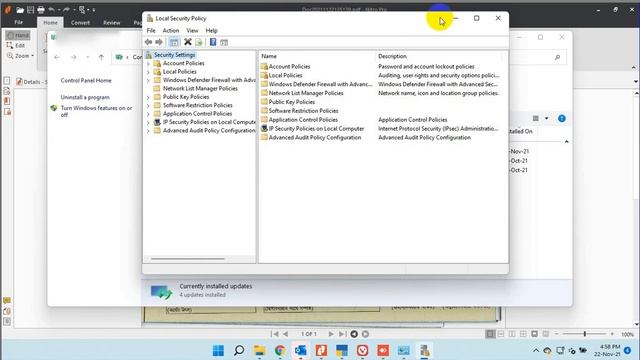Open Google Chrome from the taskbar
Image resolution: width=640 pixels, height=360 pixels.
280,350
